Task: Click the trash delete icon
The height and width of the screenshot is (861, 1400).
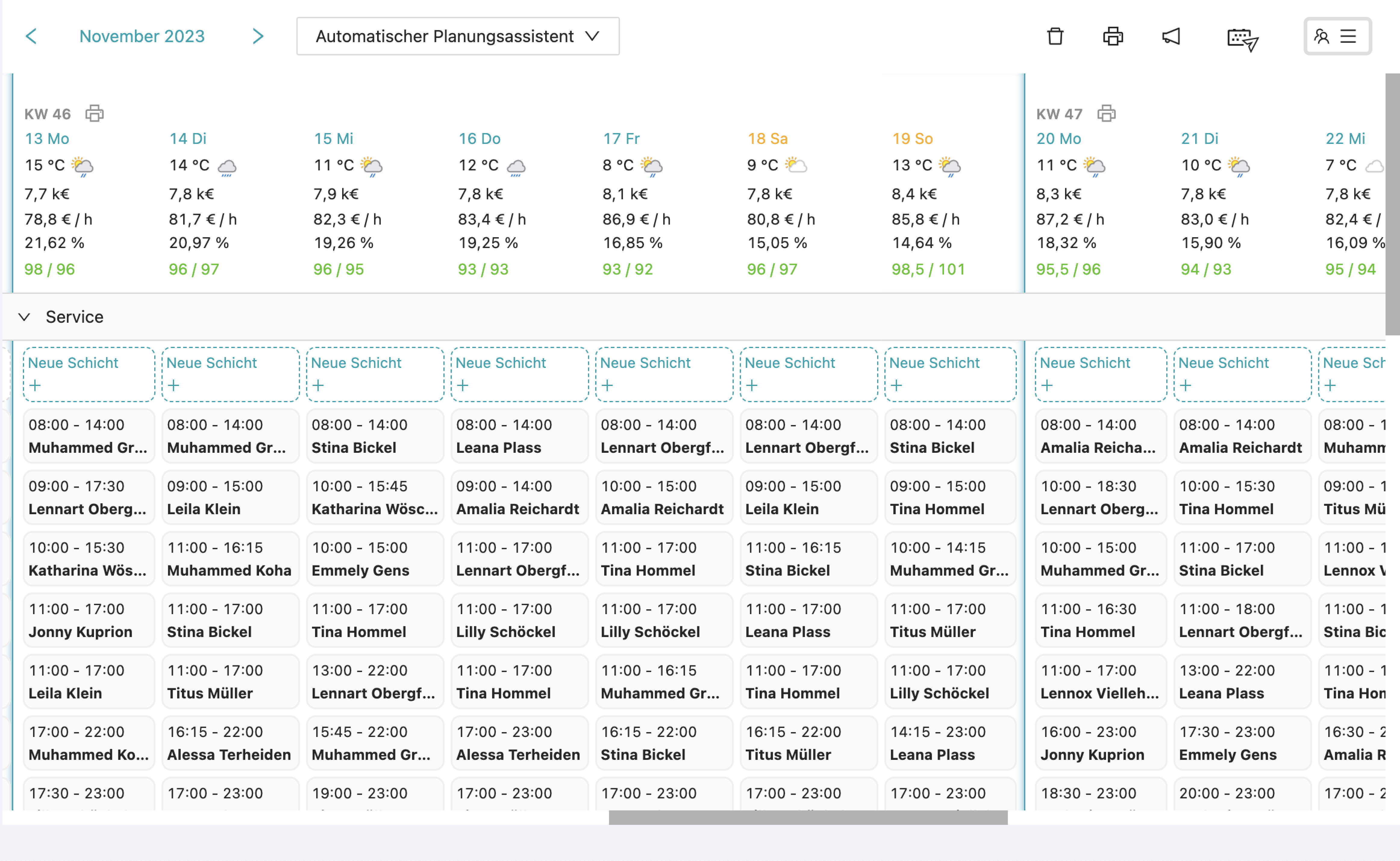Action: coord(1055,36)
